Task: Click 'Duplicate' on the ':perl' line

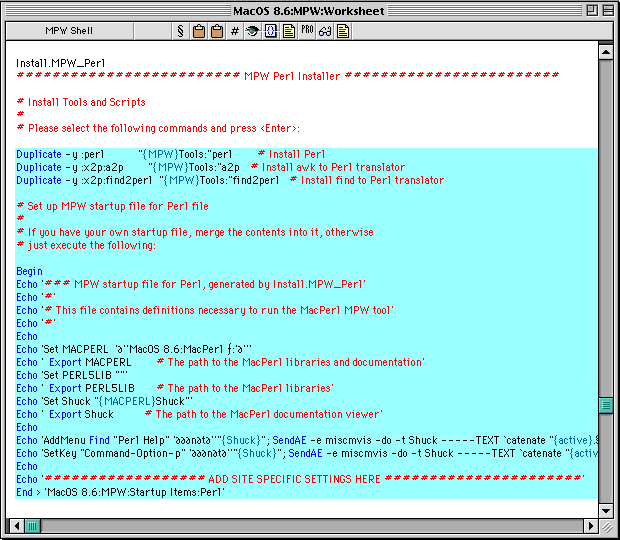Action: coord(39,154)
